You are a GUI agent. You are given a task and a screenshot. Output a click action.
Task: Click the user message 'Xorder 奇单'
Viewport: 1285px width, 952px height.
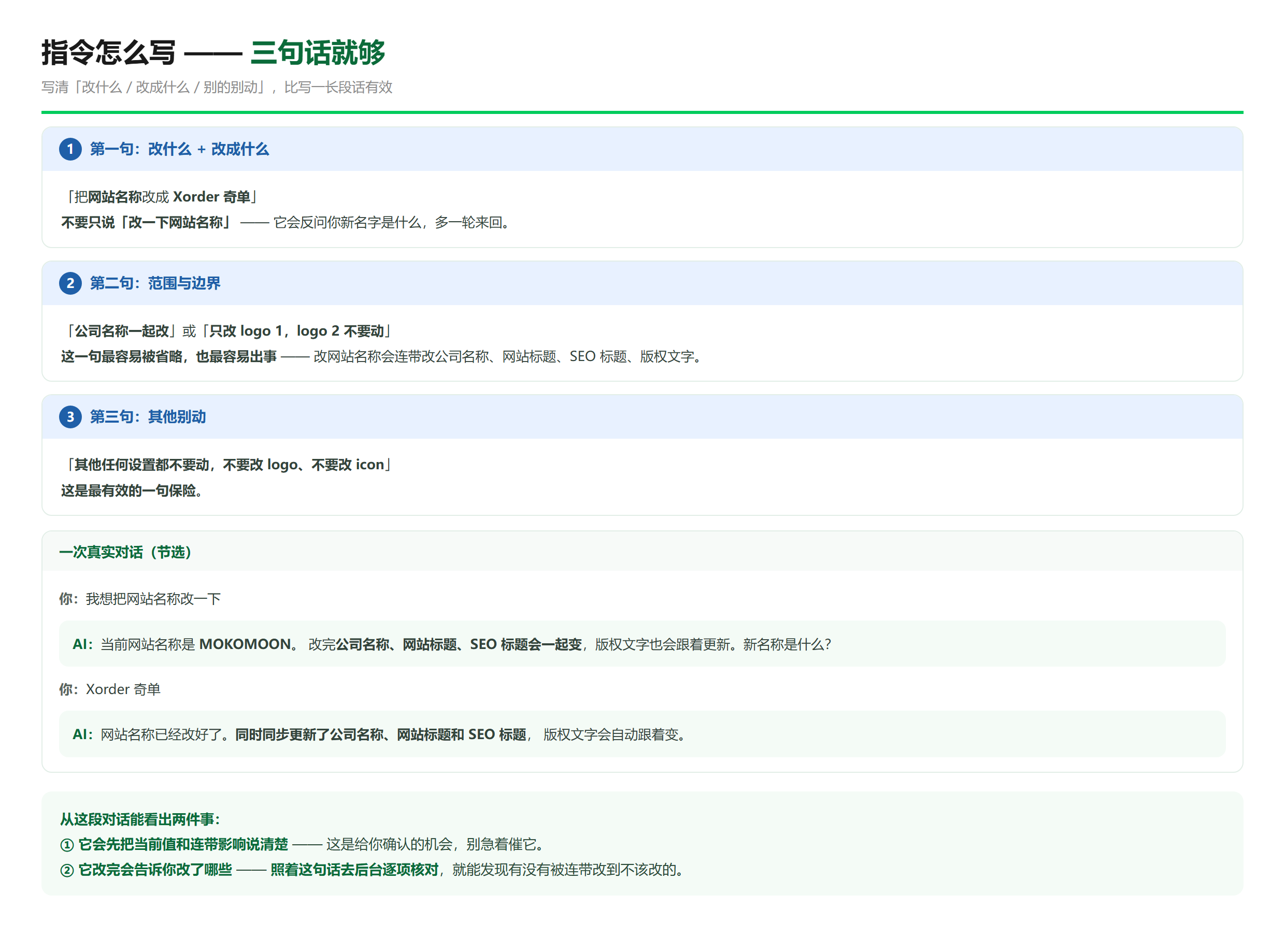click(123, 689)
